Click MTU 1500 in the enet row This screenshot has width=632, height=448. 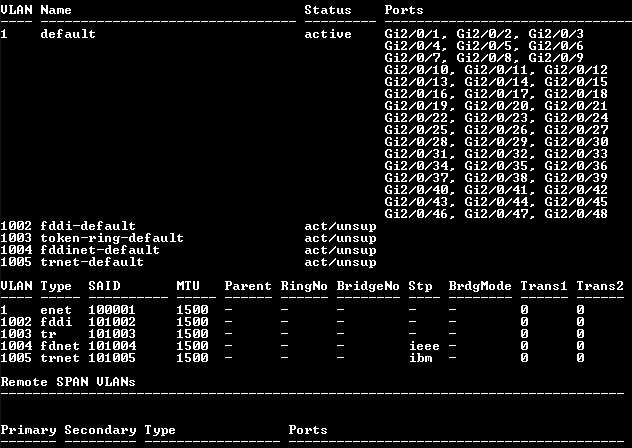coord(192,310)
